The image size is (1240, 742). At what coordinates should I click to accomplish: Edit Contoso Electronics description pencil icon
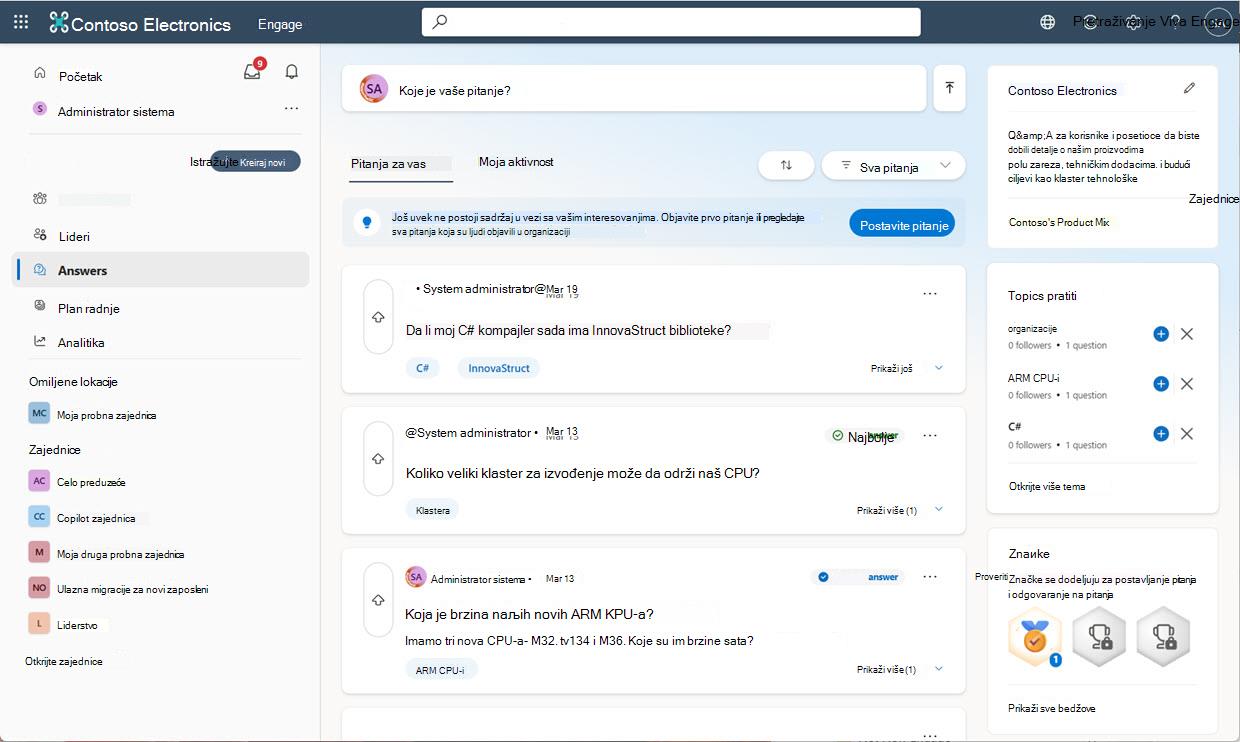[1189, 88]
